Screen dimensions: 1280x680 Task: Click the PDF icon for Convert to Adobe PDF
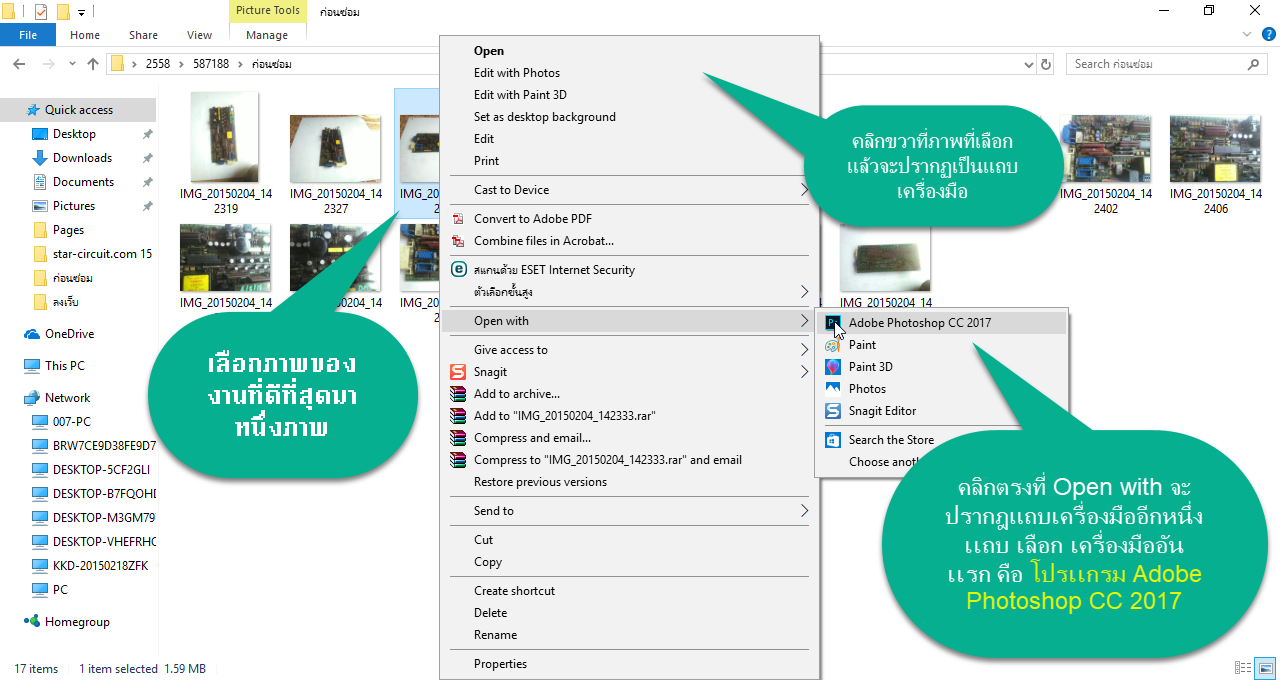click(458, 219)
